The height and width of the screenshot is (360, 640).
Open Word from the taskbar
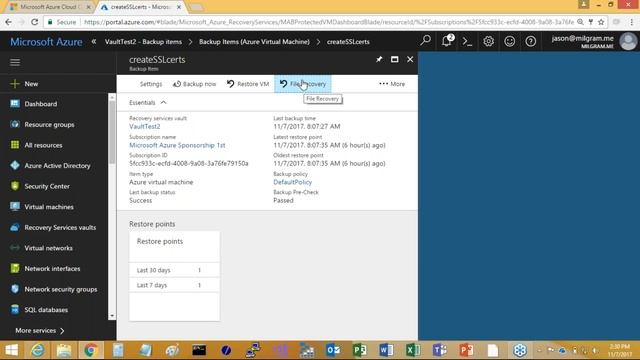point(386,350)
